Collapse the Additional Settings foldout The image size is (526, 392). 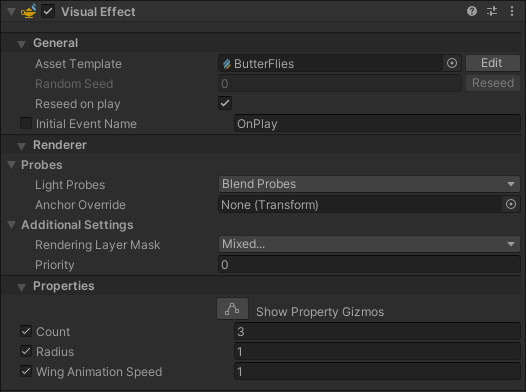(12, 225)
